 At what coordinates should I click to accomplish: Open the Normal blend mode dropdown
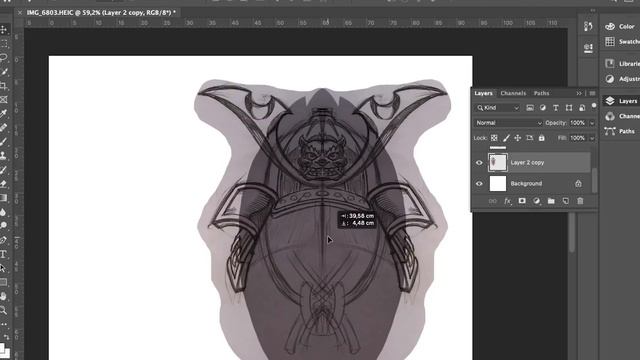pos(509,123)
